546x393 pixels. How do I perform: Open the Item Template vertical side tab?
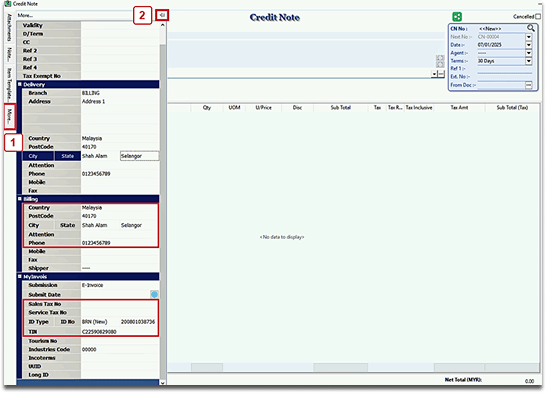pos(9,84)
